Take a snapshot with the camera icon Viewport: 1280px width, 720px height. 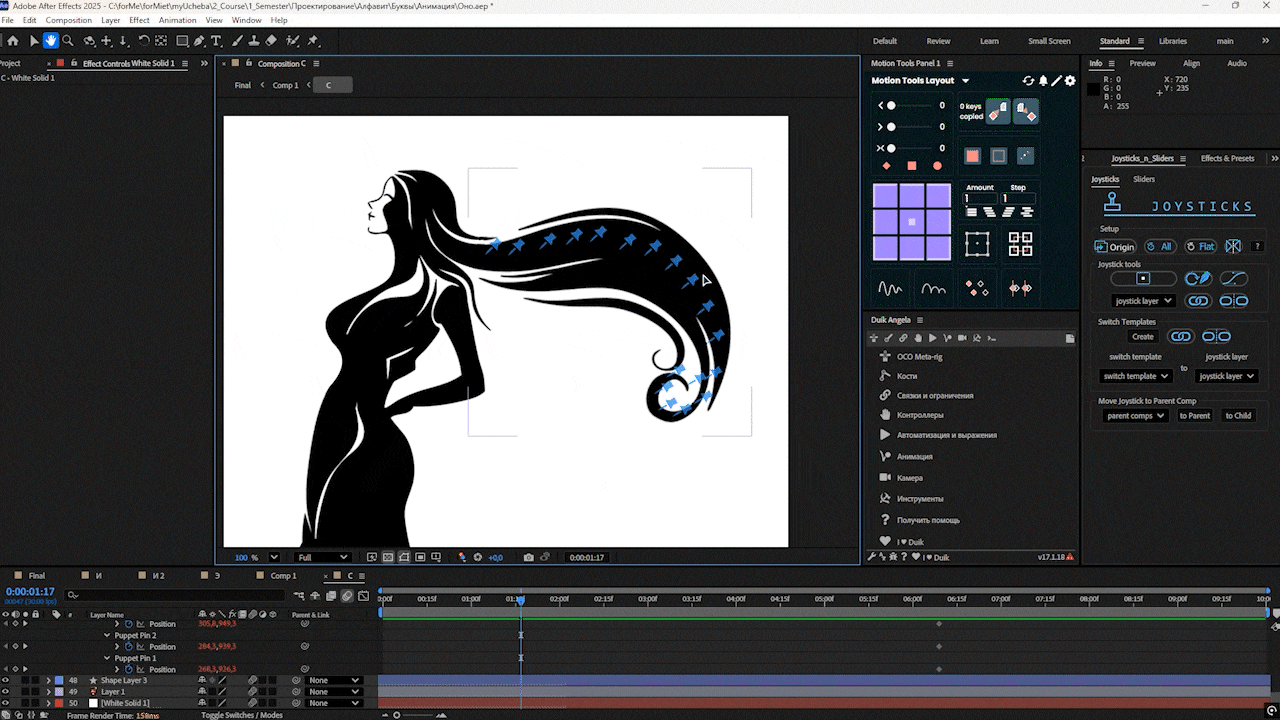529,557
